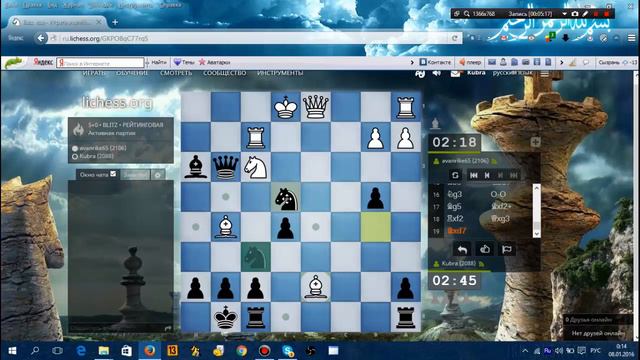
Task: Open opponent avanrika65 profile in game panel
Action: (x=465, y=161)
